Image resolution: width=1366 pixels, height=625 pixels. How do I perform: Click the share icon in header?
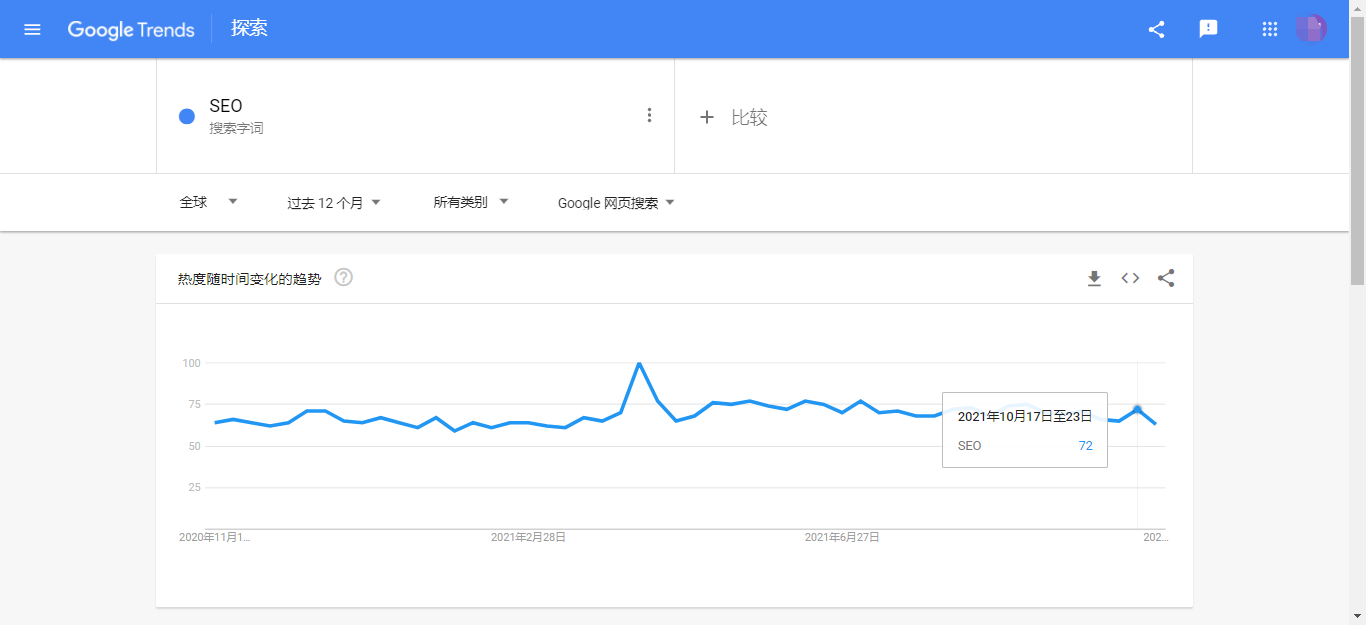(x=1156, y=29)
